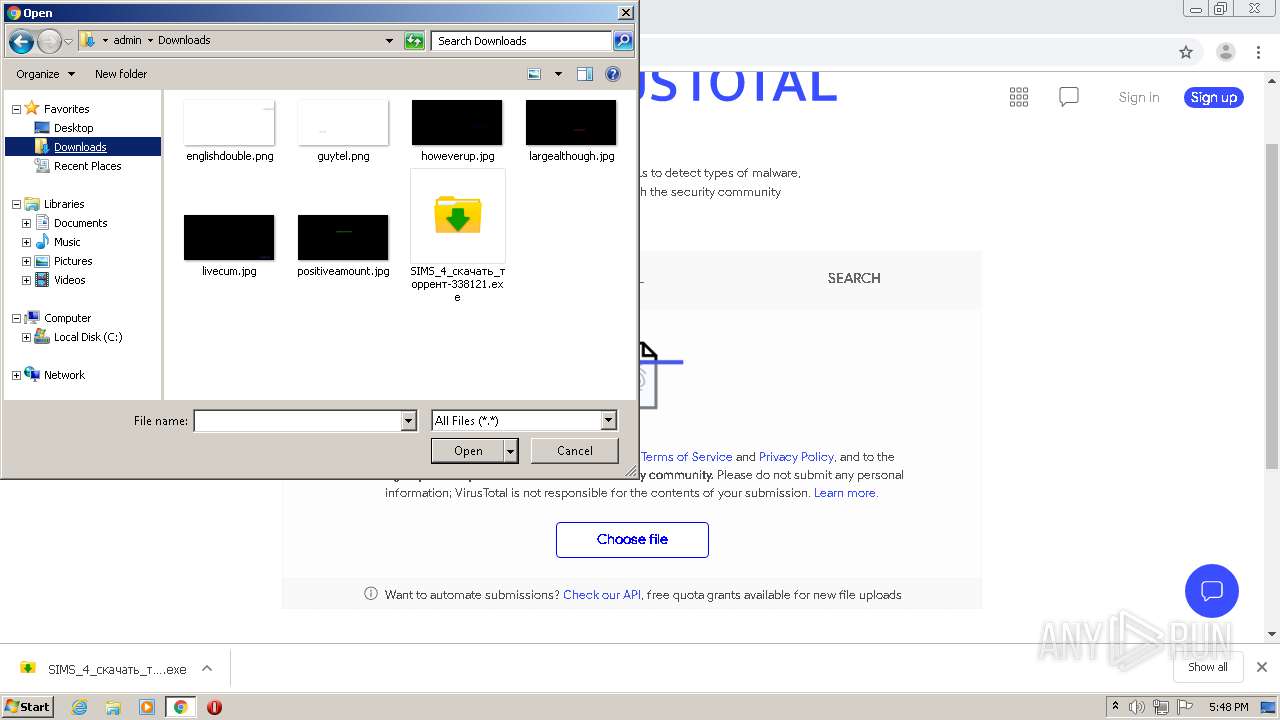
Task: Expand the Music library node
Action: pos(26,242)
